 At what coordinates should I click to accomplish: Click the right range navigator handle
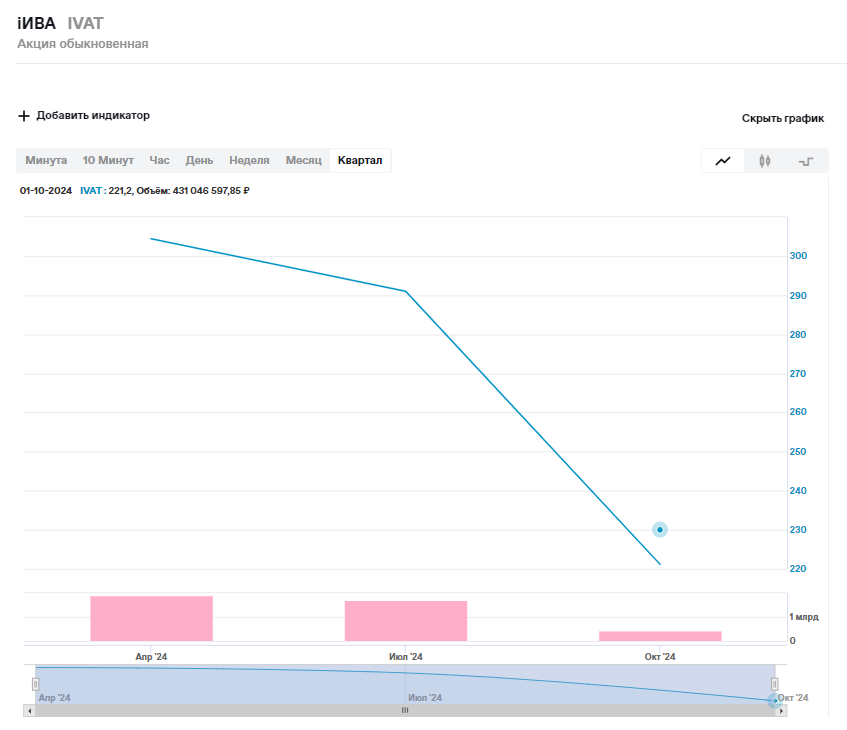[x=774, y=684]
